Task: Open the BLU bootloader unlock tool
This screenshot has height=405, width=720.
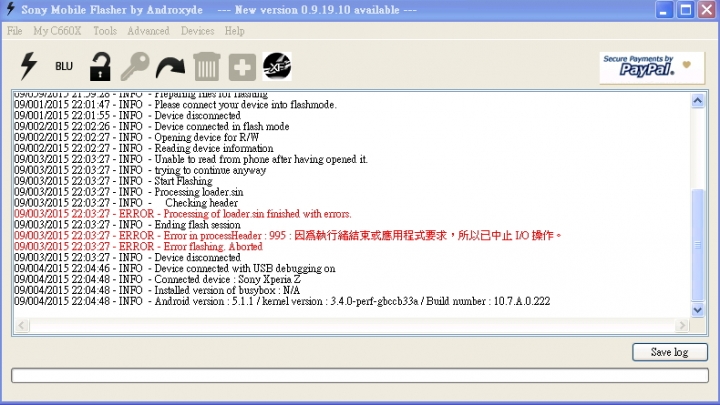Action: point(64,66)
